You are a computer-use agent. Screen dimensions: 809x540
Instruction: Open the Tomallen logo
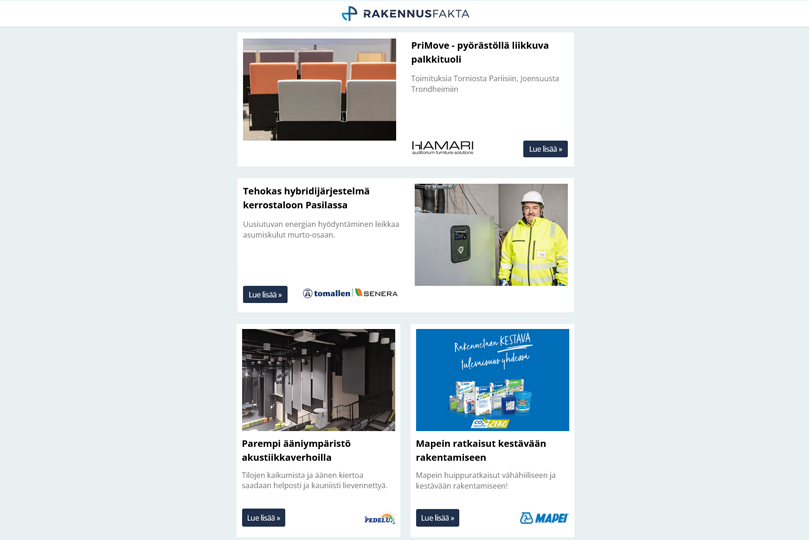pos(326,293)
